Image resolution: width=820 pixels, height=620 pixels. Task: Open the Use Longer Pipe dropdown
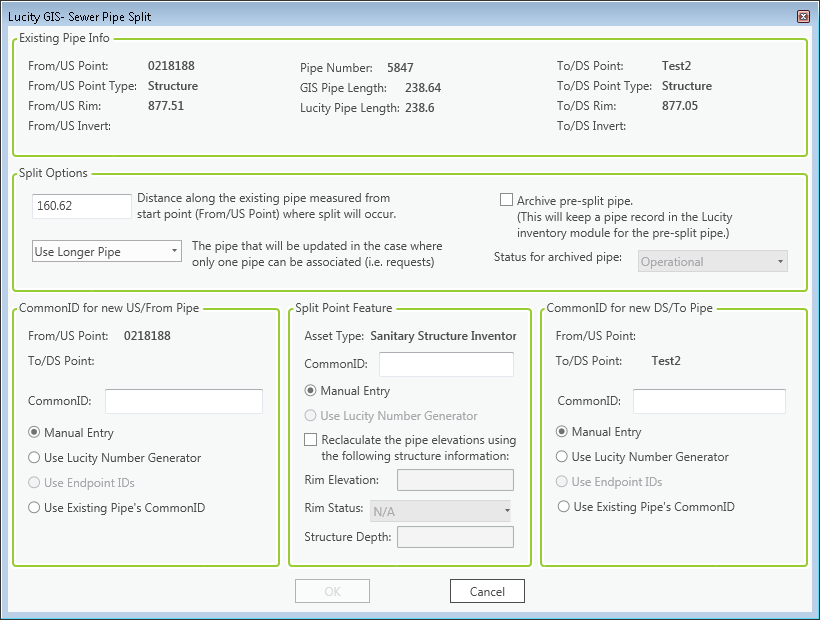107,251
